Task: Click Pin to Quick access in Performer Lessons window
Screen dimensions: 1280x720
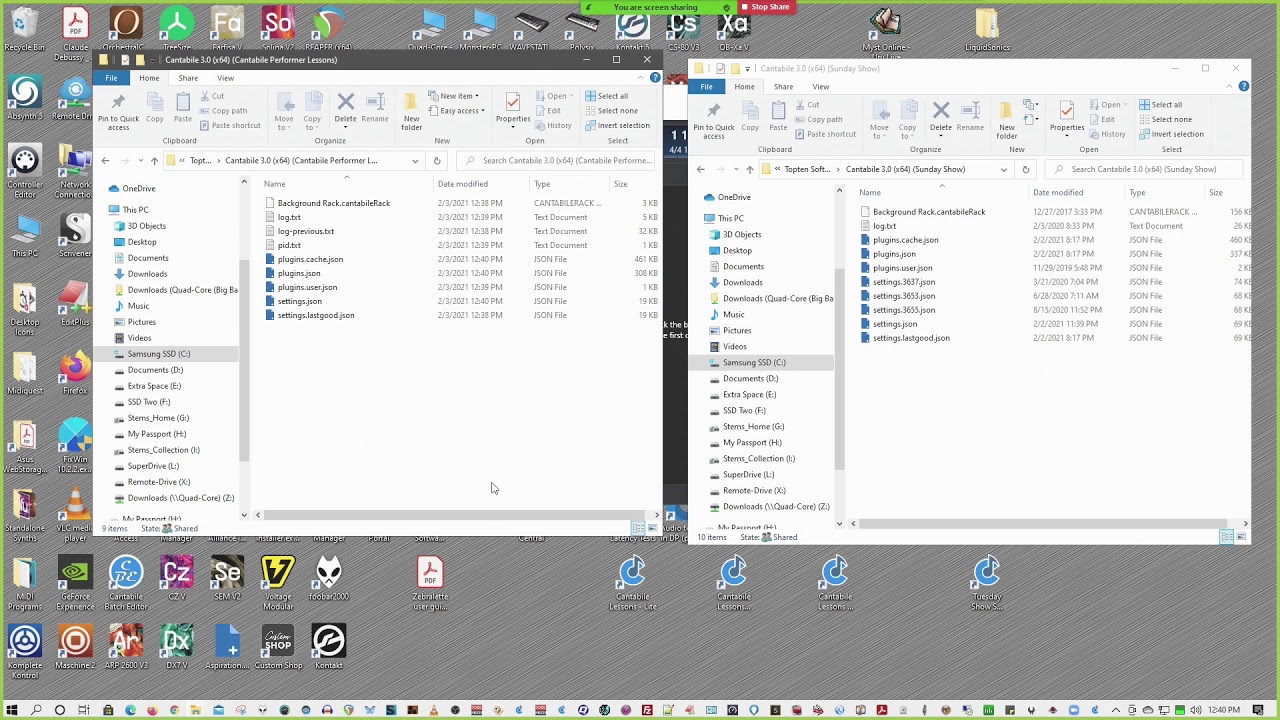Action: [x=118, y=109]
